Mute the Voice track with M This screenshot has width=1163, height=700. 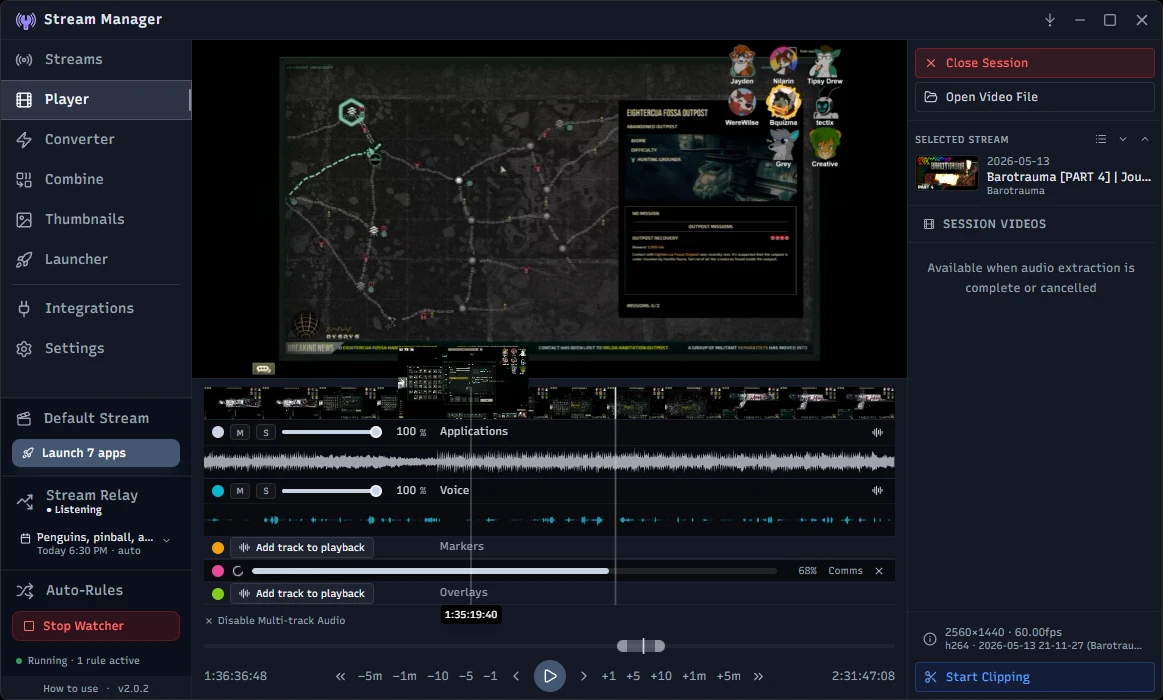tap(240, 491)
